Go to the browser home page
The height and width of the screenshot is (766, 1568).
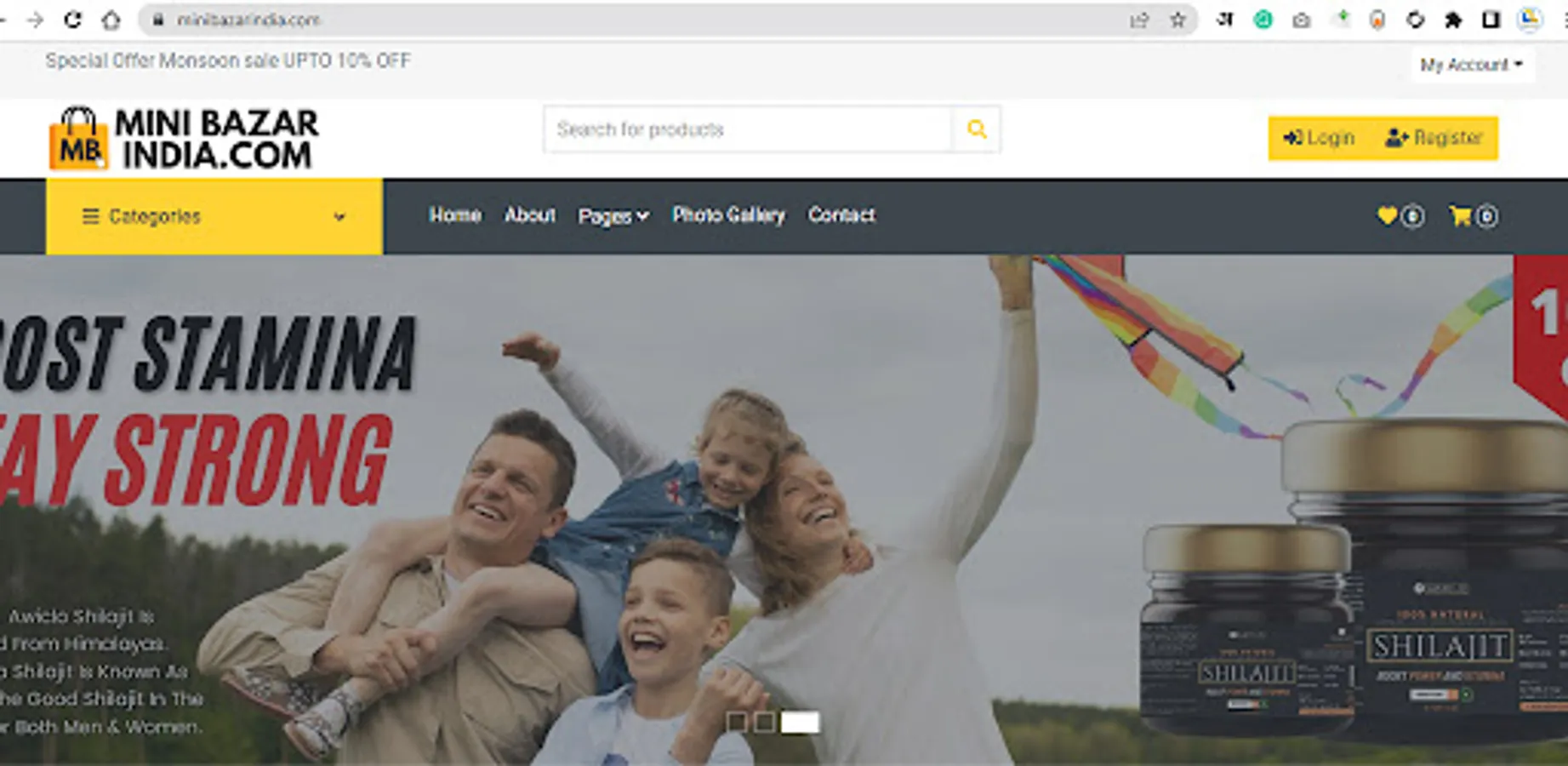pos(111,20)
